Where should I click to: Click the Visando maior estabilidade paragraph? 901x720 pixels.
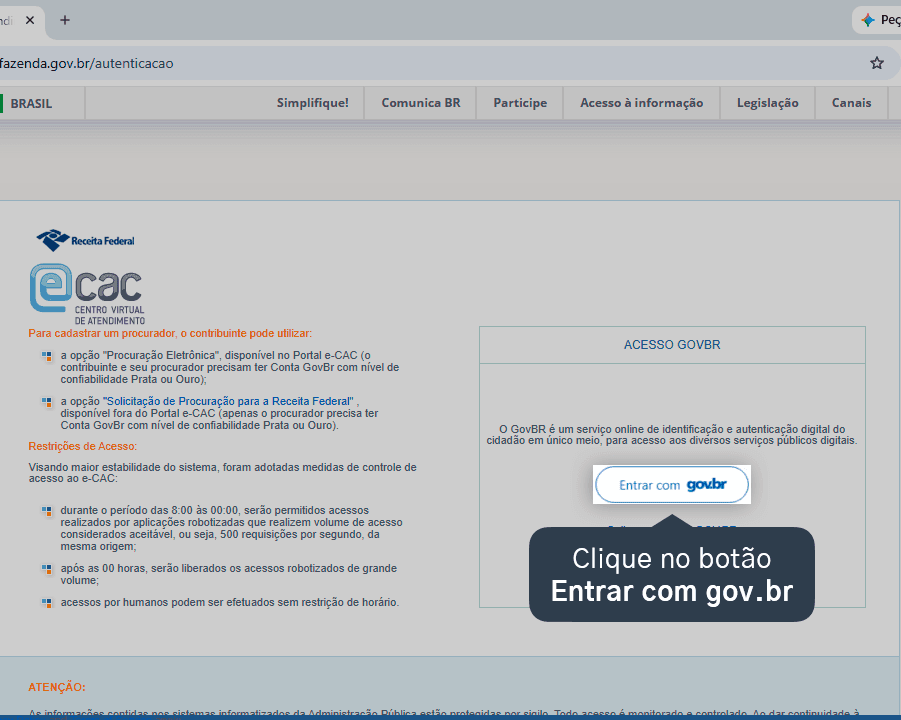(222, 472)
